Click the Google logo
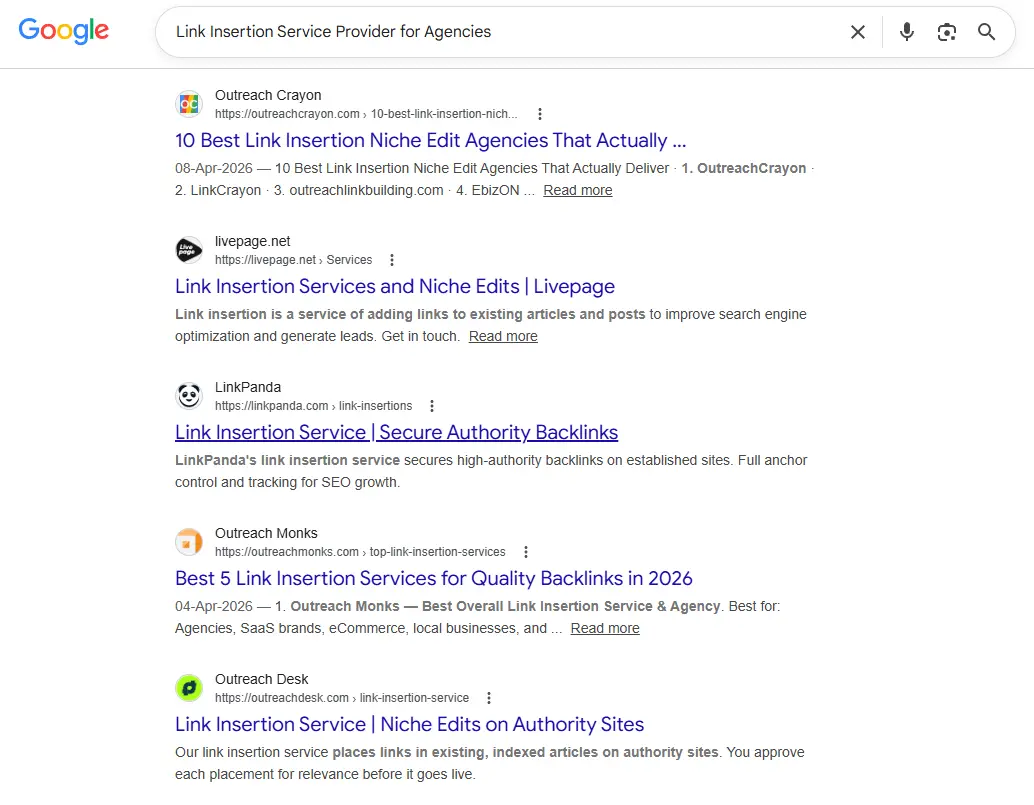Image resolution: width=1034 pixels, height=805 pixels. tap(63, 31)
